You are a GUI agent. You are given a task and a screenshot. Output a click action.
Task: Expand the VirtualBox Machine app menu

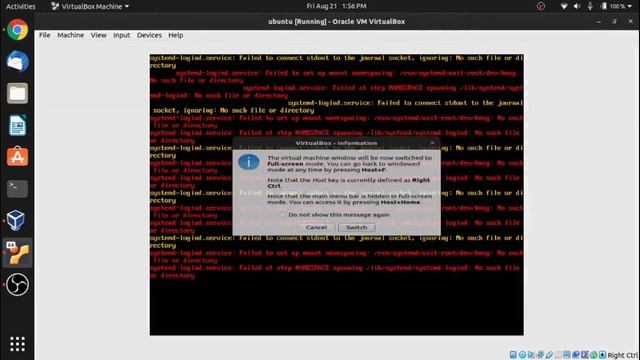coord(90,6)
